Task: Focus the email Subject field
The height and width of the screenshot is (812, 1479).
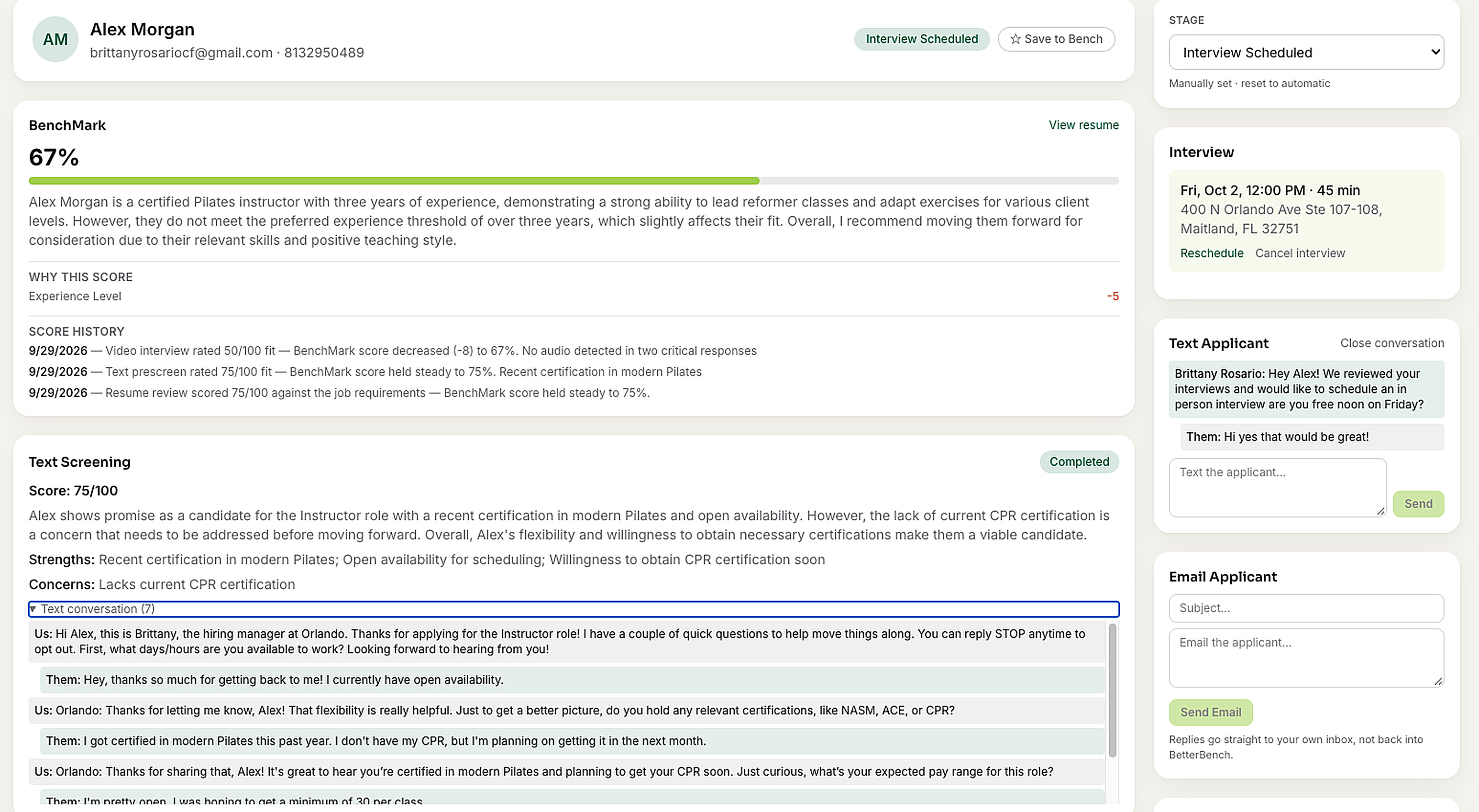Action: tap(1306, 608)
